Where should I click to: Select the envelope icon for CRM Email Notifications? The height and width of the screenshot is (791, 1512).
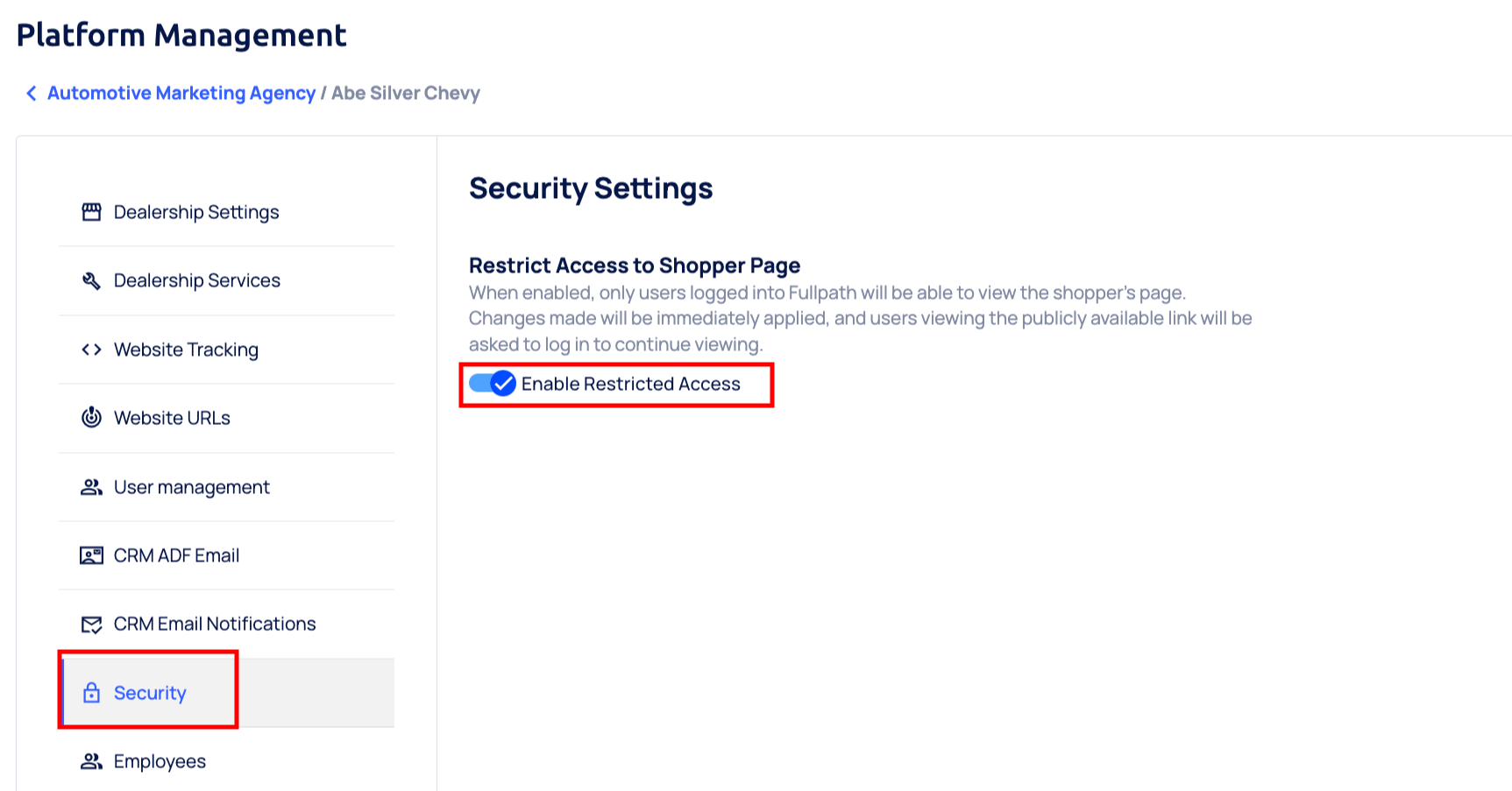tap(91, 624)
